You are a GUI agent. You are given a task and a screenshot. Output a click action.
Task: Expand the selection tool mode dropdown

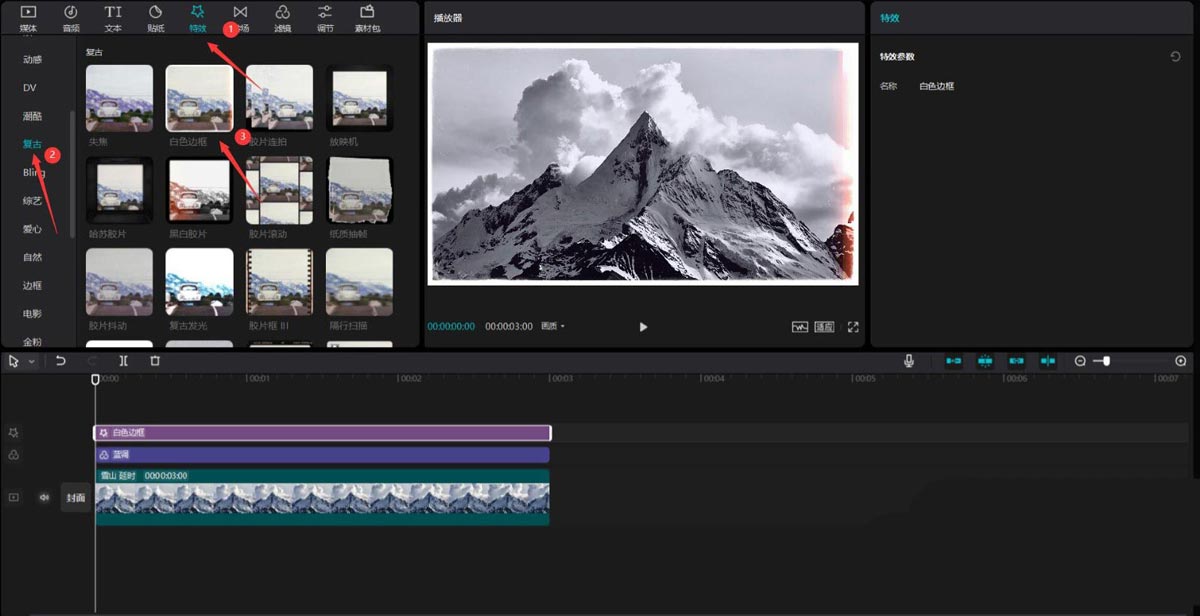32,361
